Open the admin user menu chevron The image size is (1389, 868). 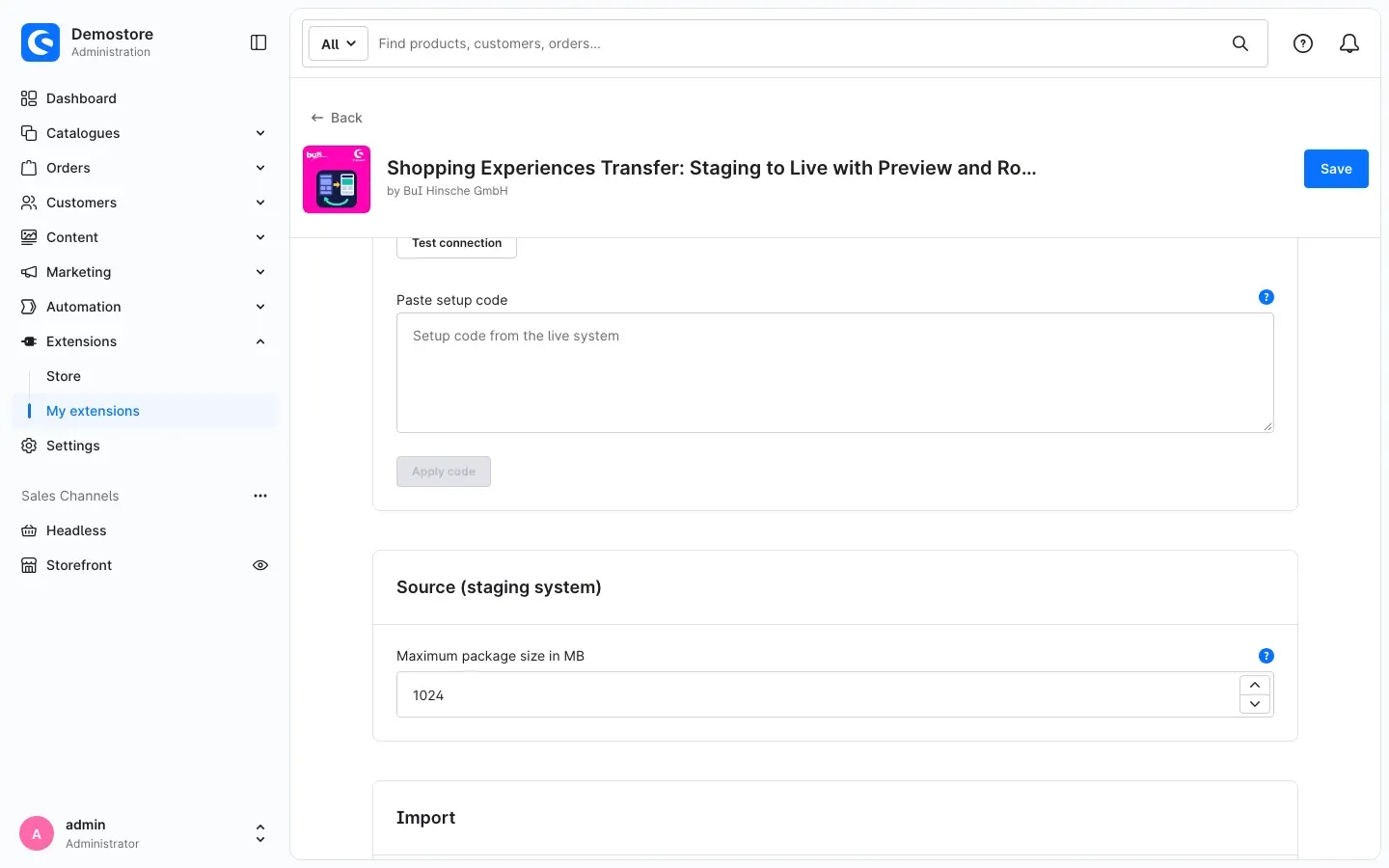260,833
